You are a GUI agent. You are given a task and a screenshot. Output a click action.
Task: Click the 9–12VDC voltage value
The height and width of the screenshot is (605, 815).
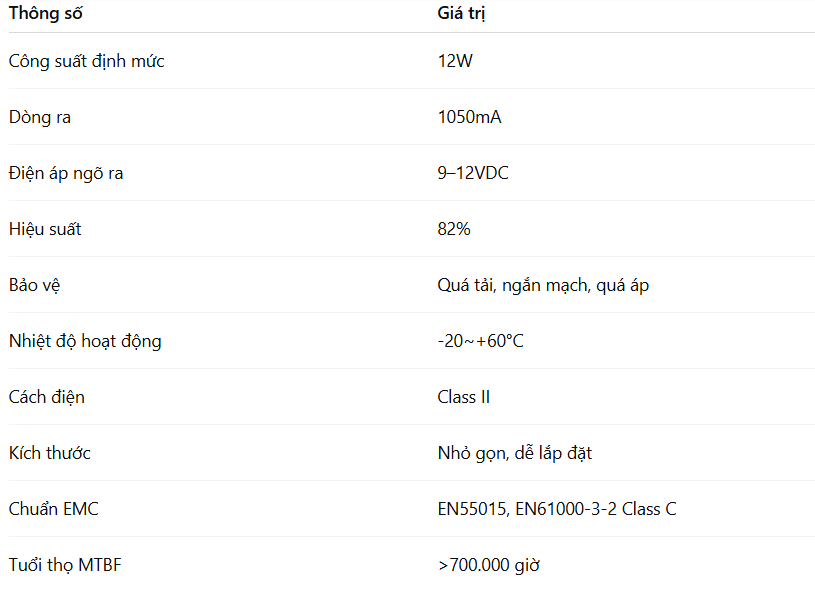point(473,173)
